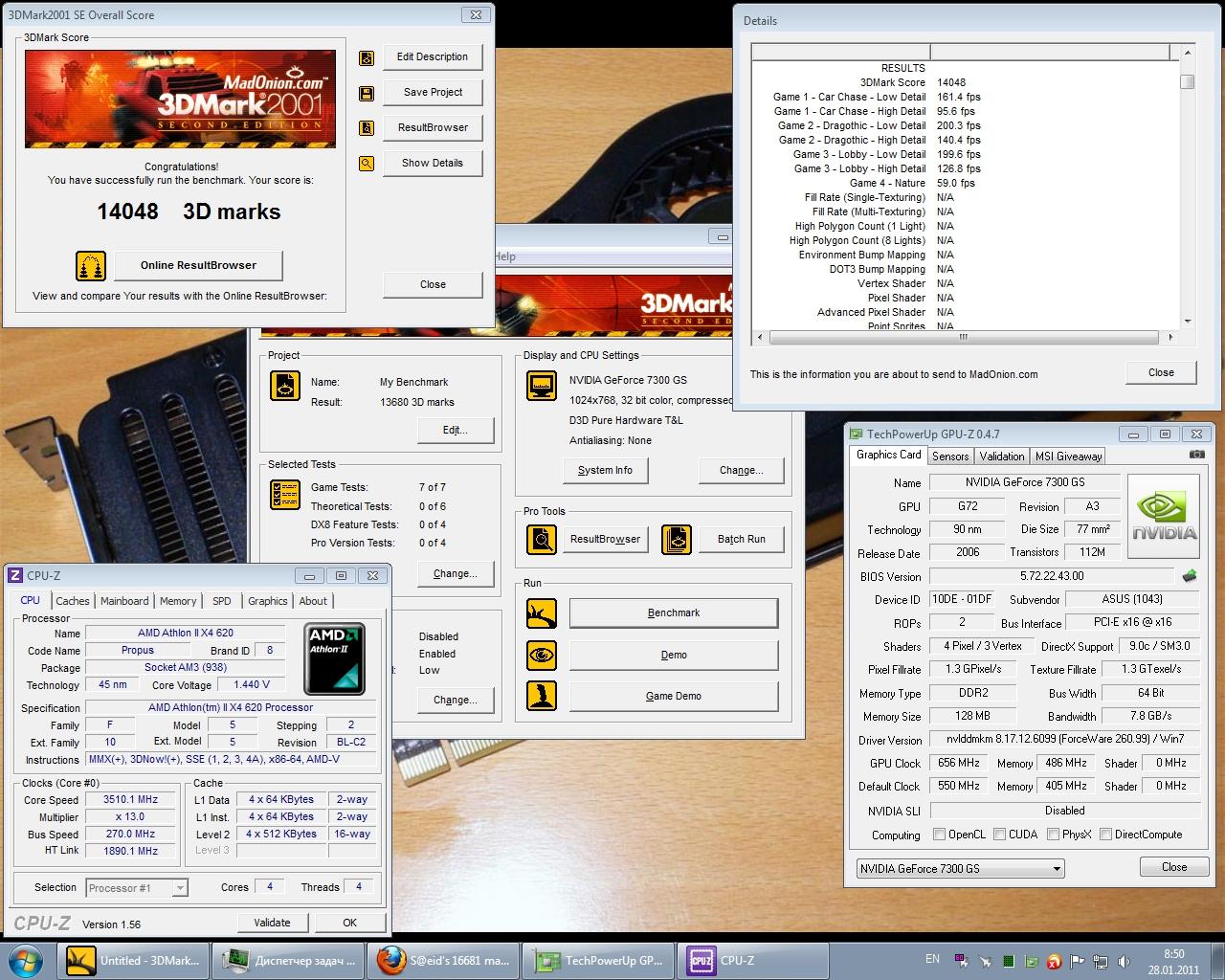Switch to the Memory tab in CPU-Z

click(x=178, y=601)
